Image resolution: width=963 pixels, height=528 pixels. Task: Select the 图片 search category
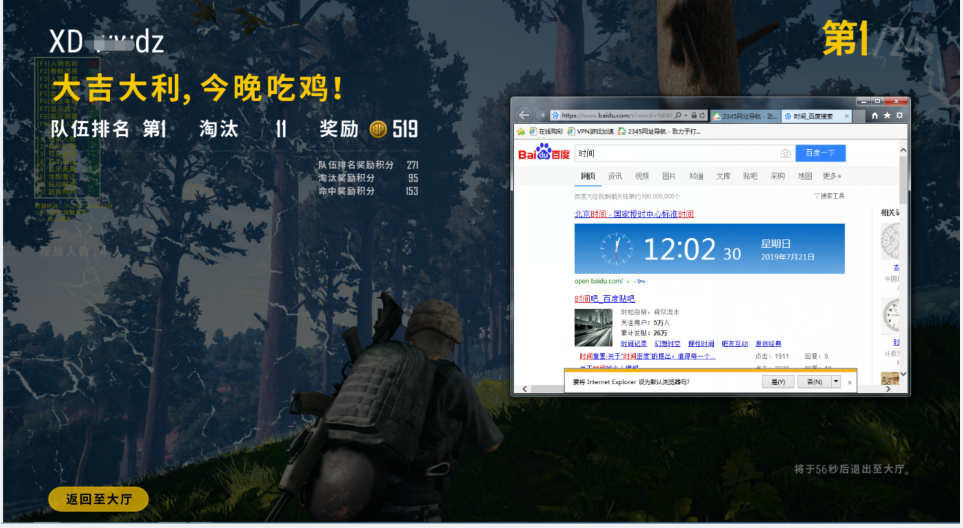pyautogui.click(x=669, y=176)
